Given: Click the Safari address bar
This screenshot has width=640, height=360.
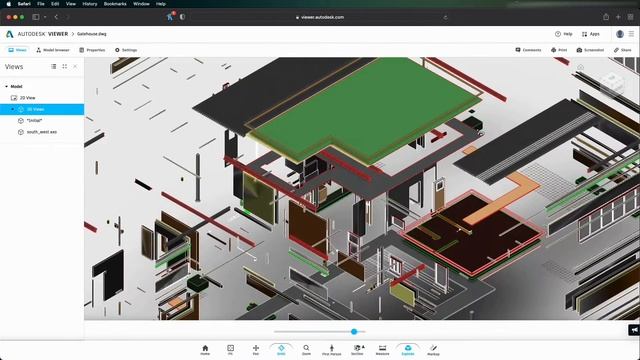Looking at the screenshot, I should [320, 17].
